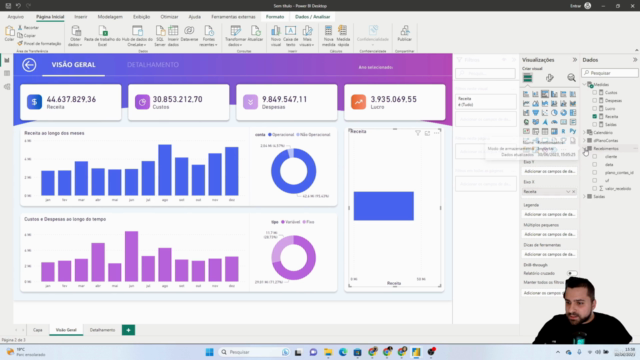Switch to the Modelagem ribbon tab

[x=110, y=17]
